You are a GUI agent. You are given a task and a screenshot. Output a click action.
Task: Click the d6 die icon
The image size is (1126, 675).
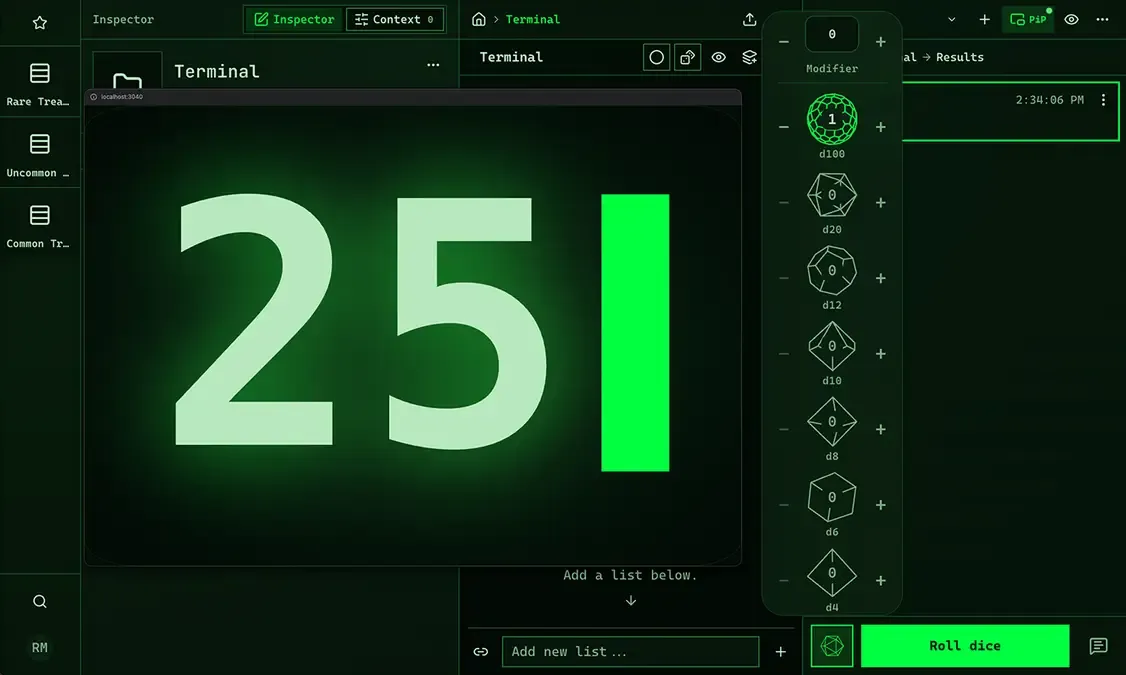(832, 497)
